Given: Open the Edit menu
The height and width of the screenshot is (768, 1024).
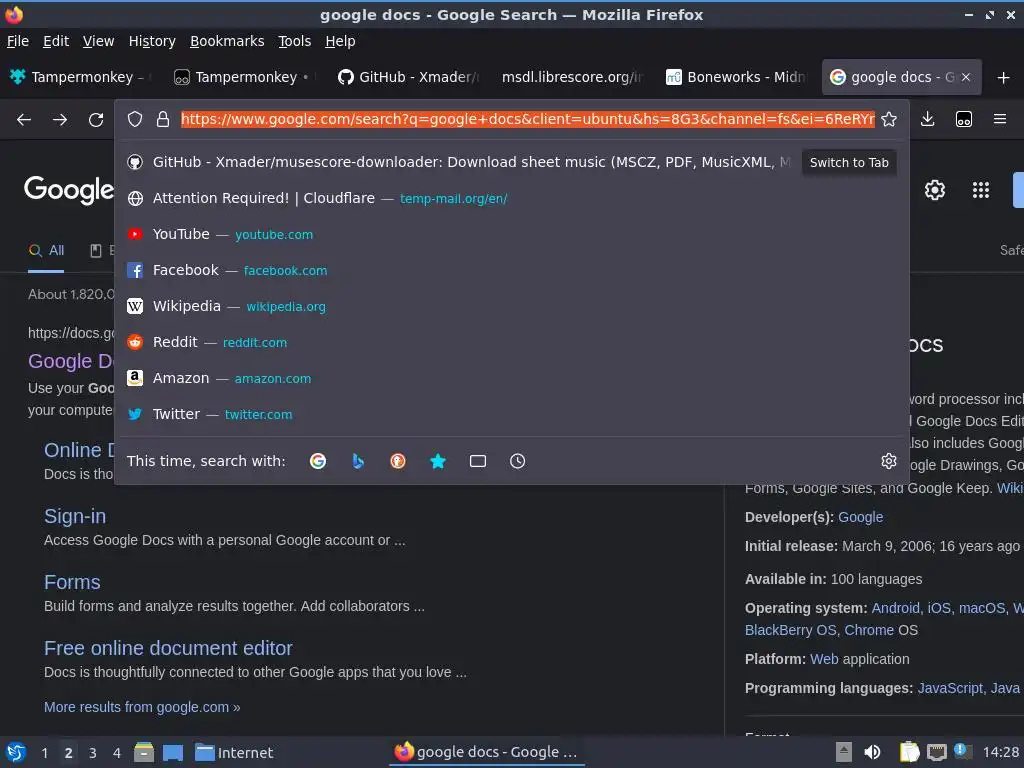Looking at the screenshot, I should [56, 41].
